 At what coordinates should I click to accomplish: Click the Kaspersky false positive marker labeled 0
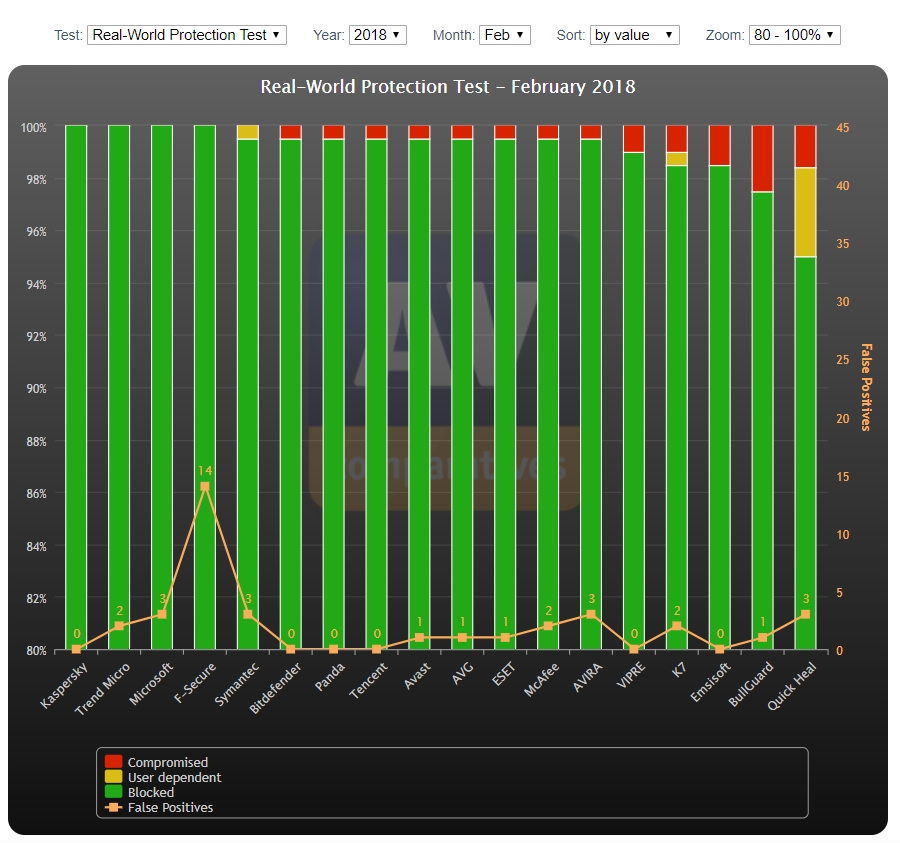(x=76, y=649)
